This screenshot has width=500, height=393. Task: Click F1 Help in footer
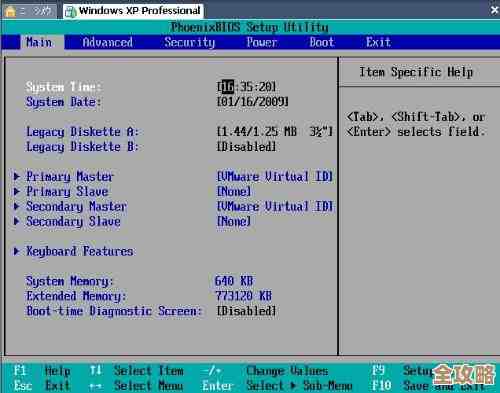point(42,371)
